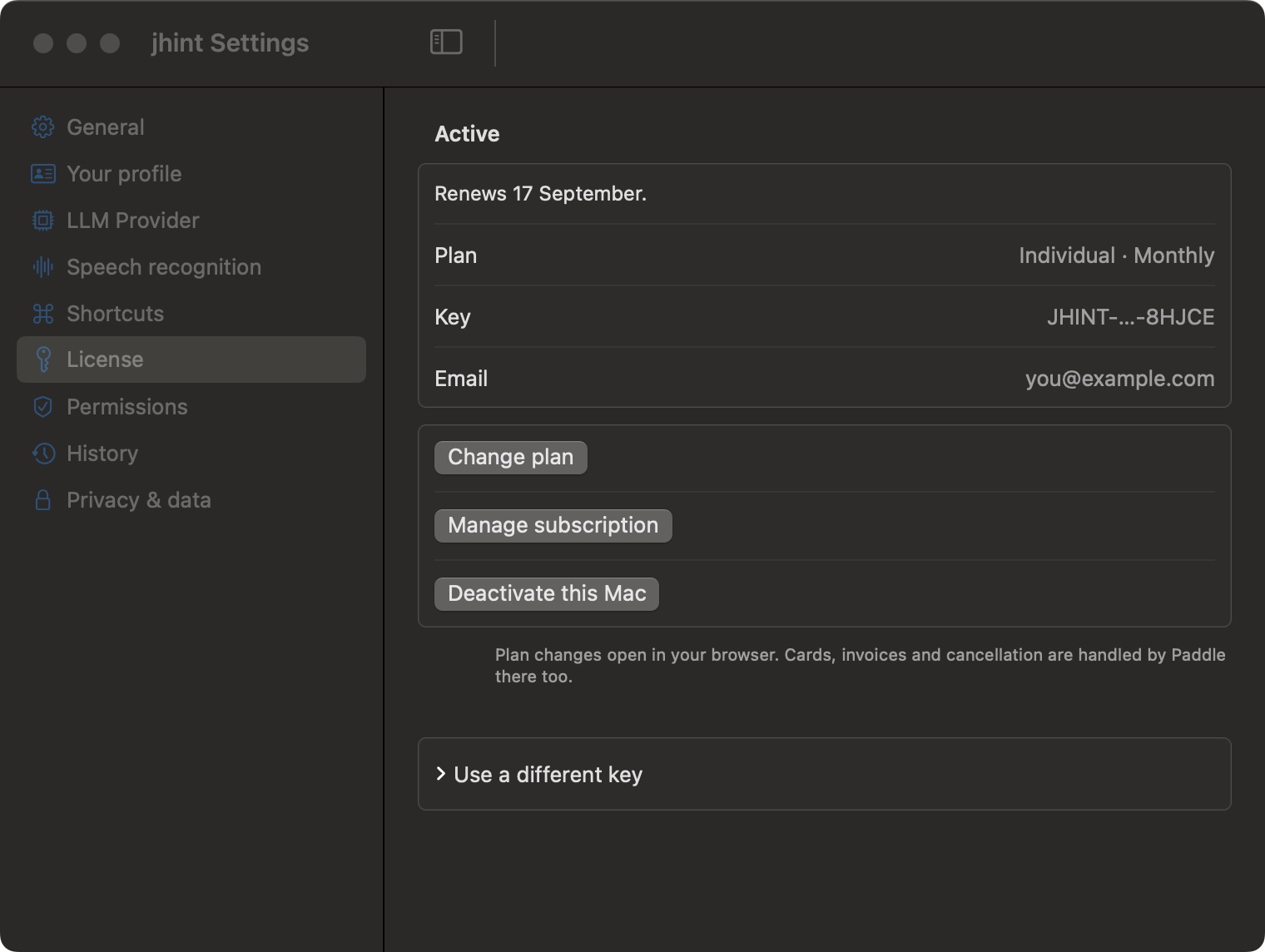Click the Paddle plan changes note
The image size is (1265, 952).
point(860,666)
